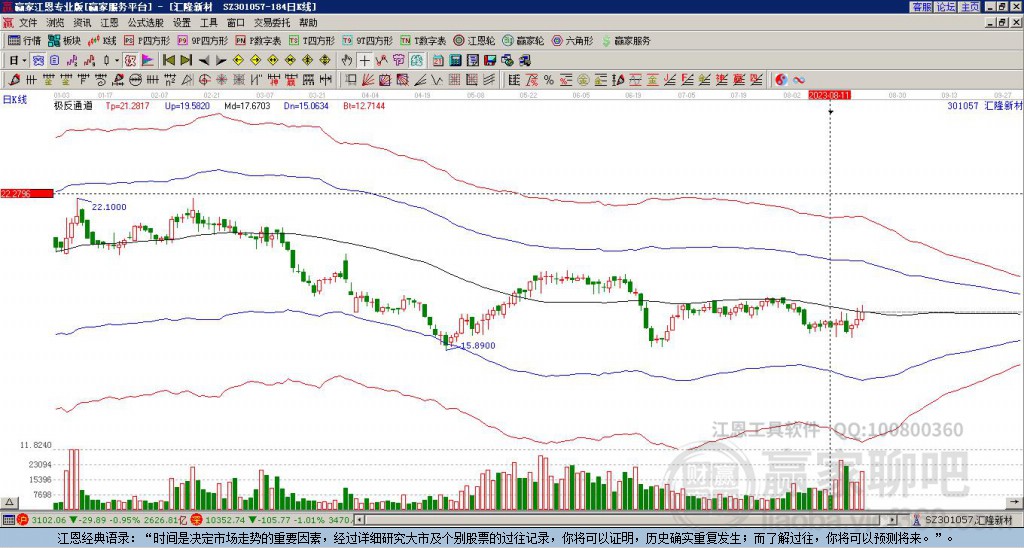
Task: Open the calculator icon
Action: (455, 61)
